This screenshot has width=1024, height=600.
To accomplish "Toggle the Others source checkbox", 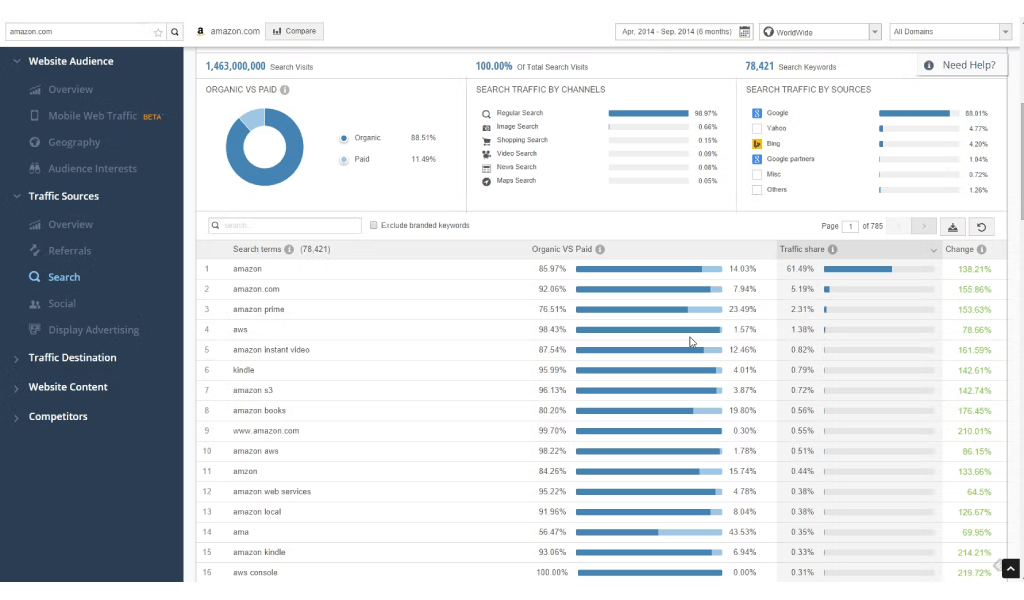I will 757,190.
